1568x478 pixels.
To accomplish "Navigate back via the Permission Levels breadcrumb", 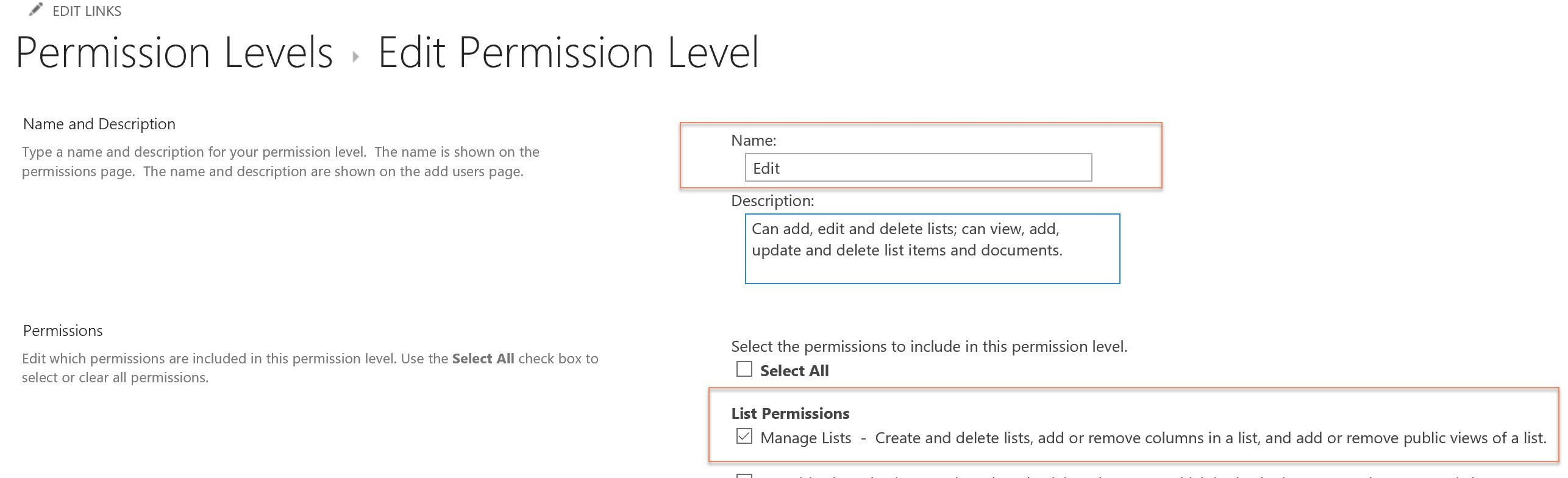I will [x=173, y=55].
